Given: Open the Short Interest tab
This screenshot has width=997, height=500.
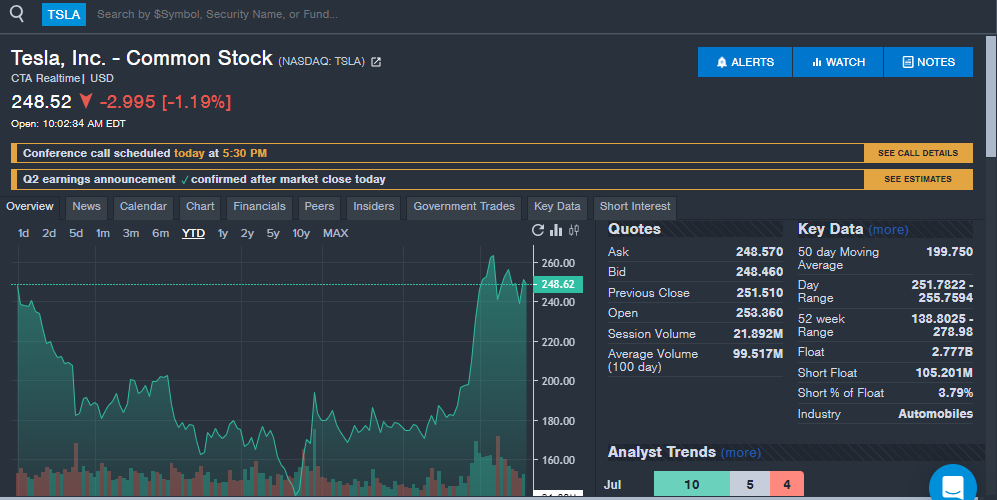Looking at the screenshot, I should [x=635, y=207].
